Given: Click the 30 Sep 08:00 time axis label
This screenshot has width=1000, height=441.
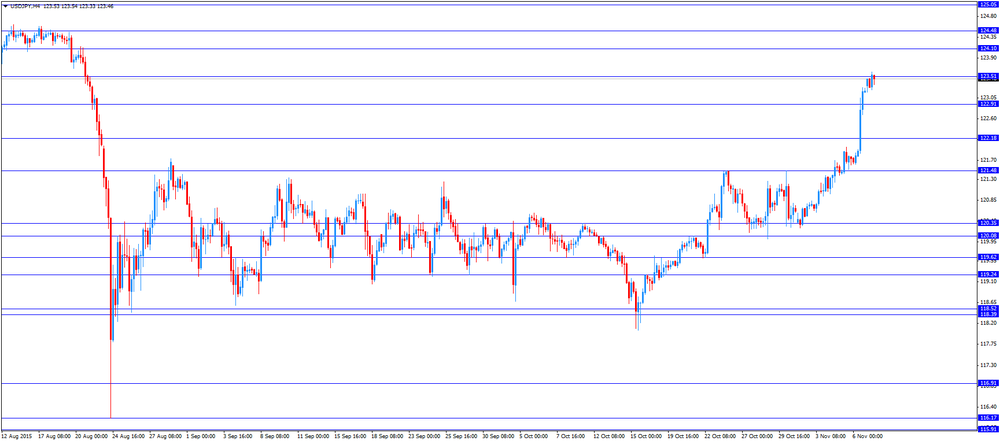Looking at the screenshot, I should pyautogui.click(x=498, y=437).
